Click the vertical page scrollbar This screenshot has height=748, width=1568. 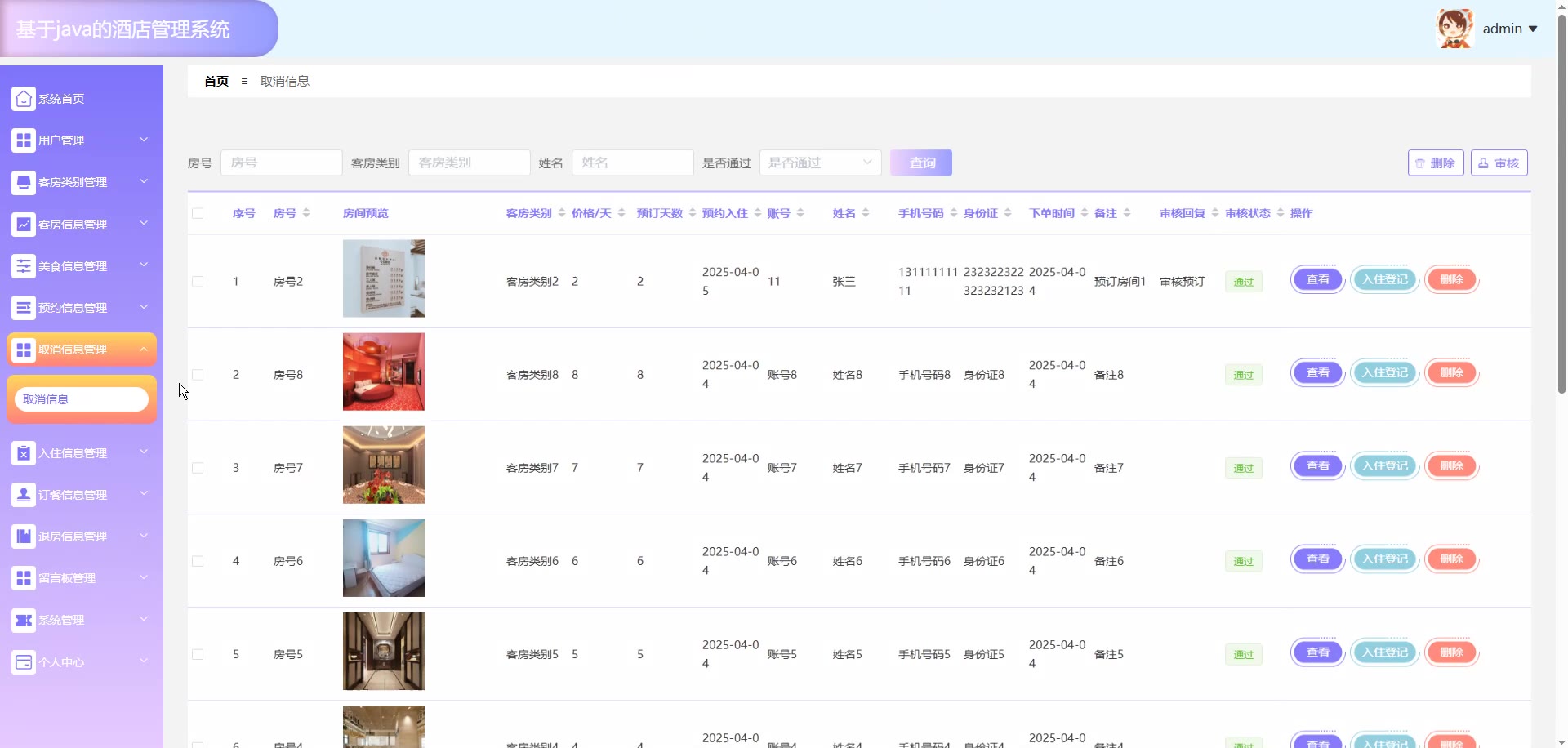tap(1561, 204)
